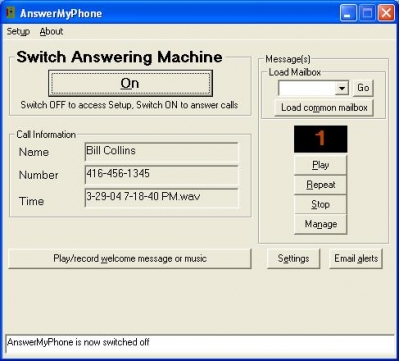The width and height of the screenshot is (400, 361).
Task: Click the message counter display showing 1
Action: [x=320, y=139]
